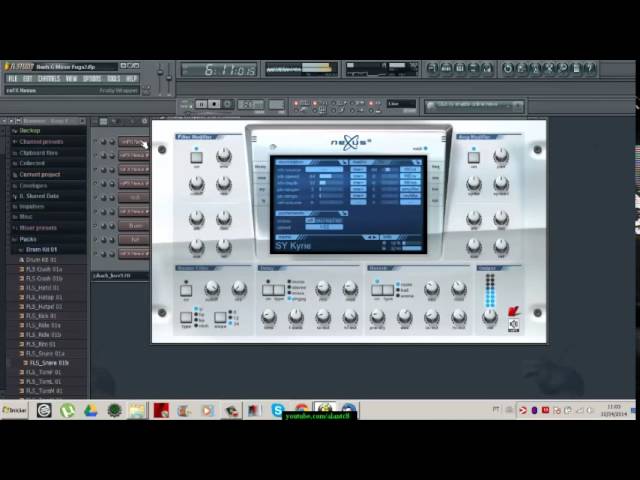Click the SY Kyrie preset name
640x480 pixels.
293,246
